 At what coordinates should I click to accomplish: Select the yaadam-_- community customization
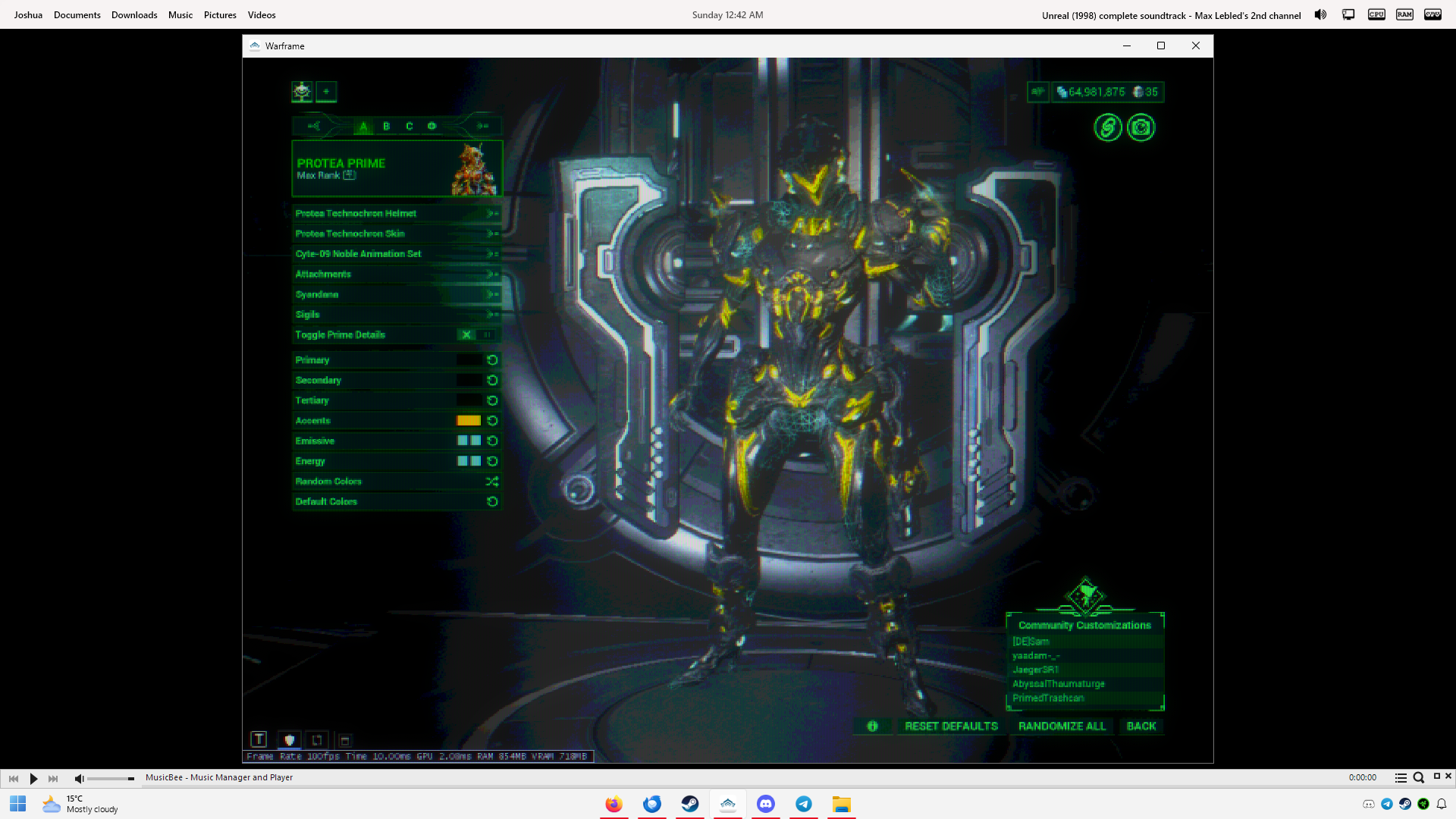pos(1085,656)
